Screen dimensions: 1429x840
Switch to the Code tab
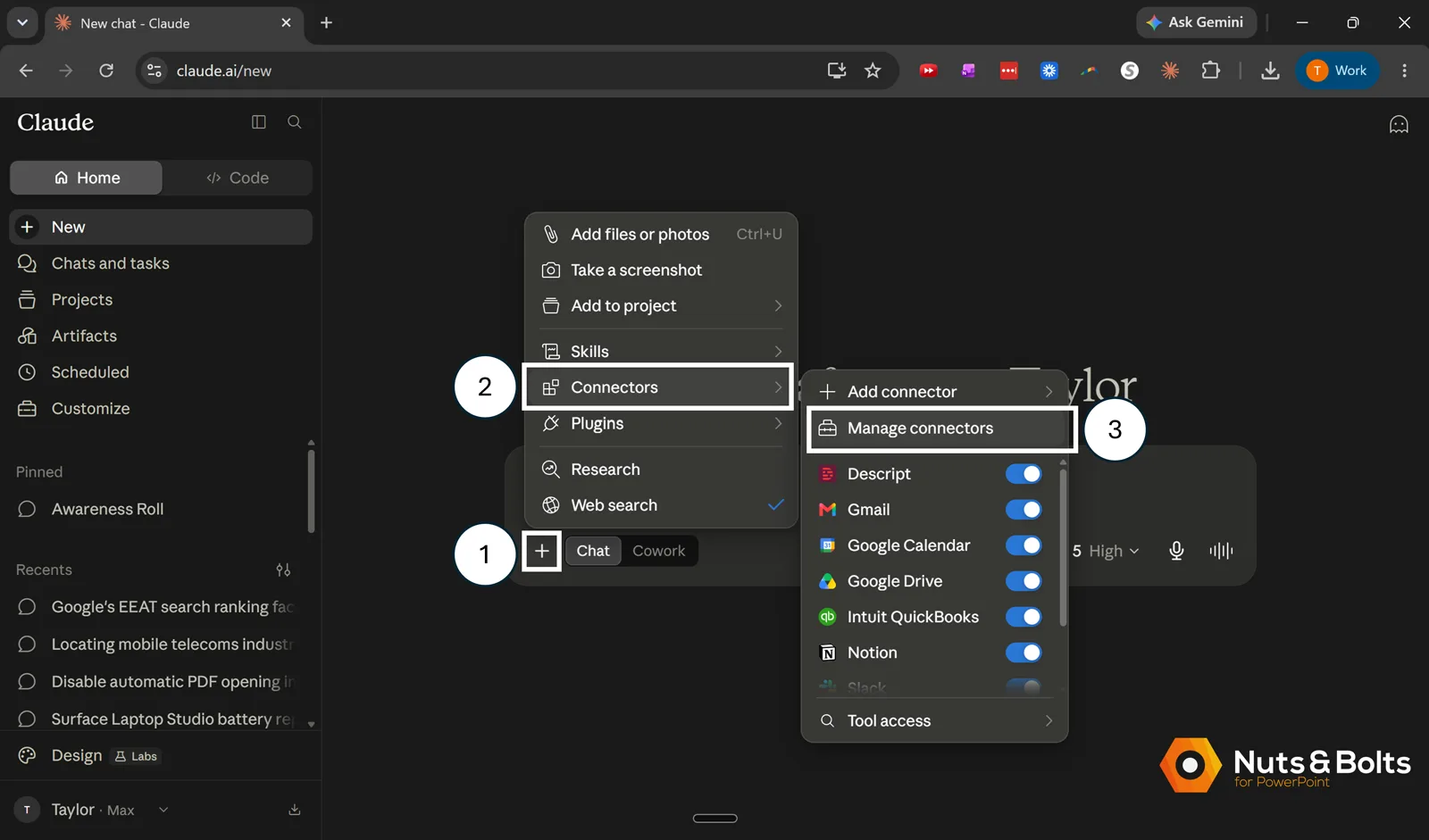(238, 178)
